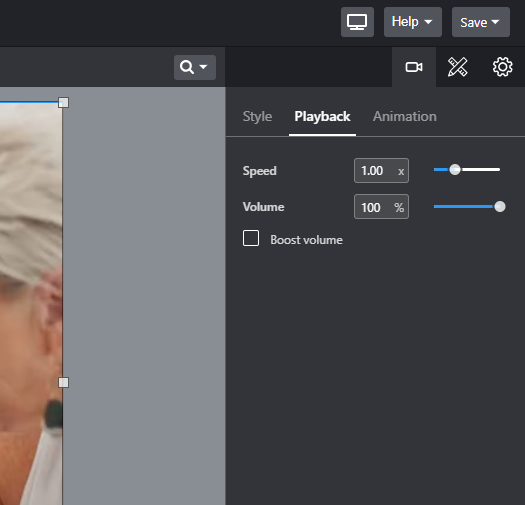
Task: Open the zoom dropdown arrow
Action: pos(203,67)
